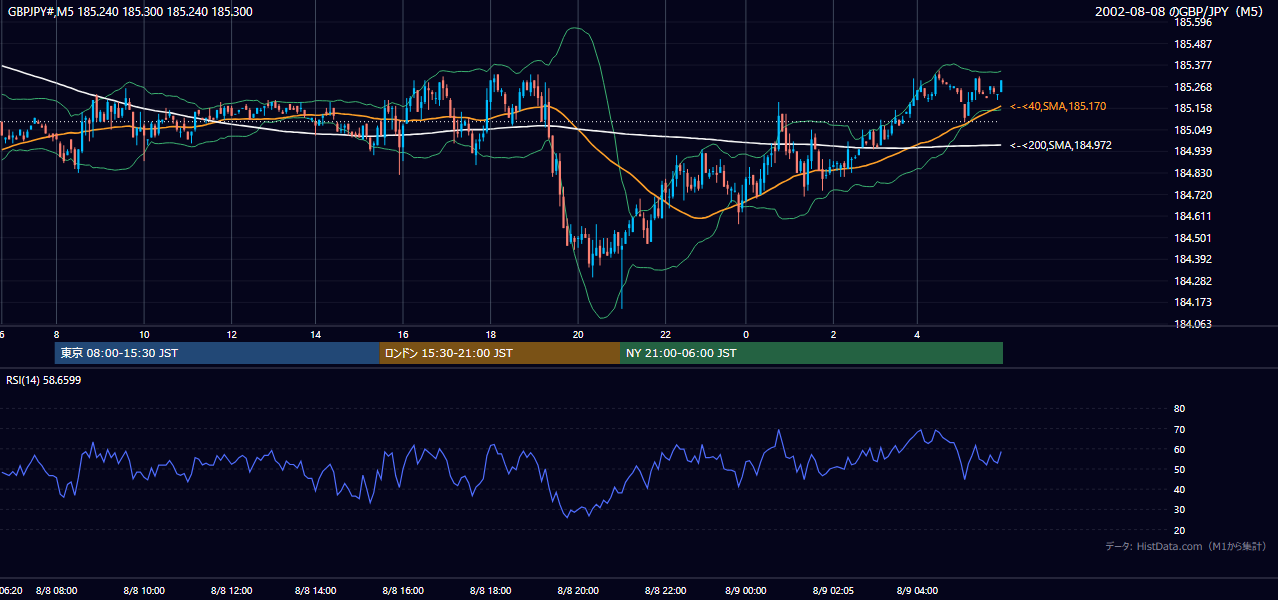1278x600 pixels.
Task: Select the 8/9 00:00 time axis label
Action: coord(746,591)
